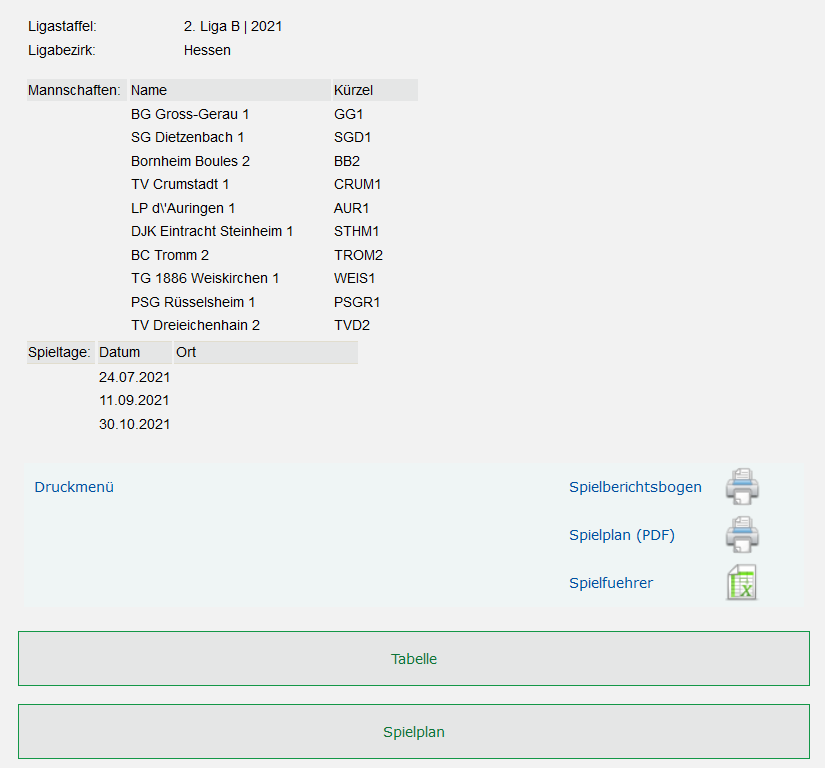Screen dimensions: 825x768
Task: Click the match day date 24.07.2021
Action: pyautogui.click(x=134, y=377)
